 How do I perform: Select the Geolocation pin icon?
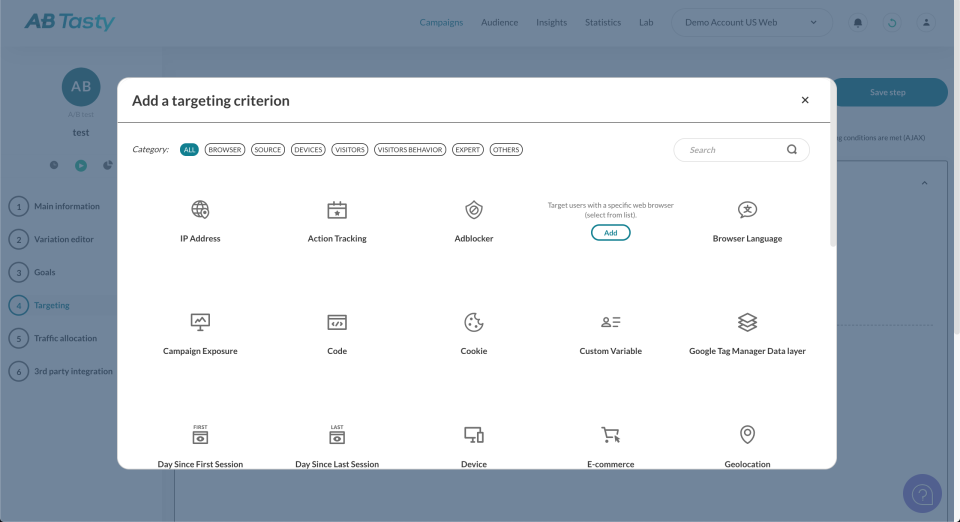(x=747, y=434)
